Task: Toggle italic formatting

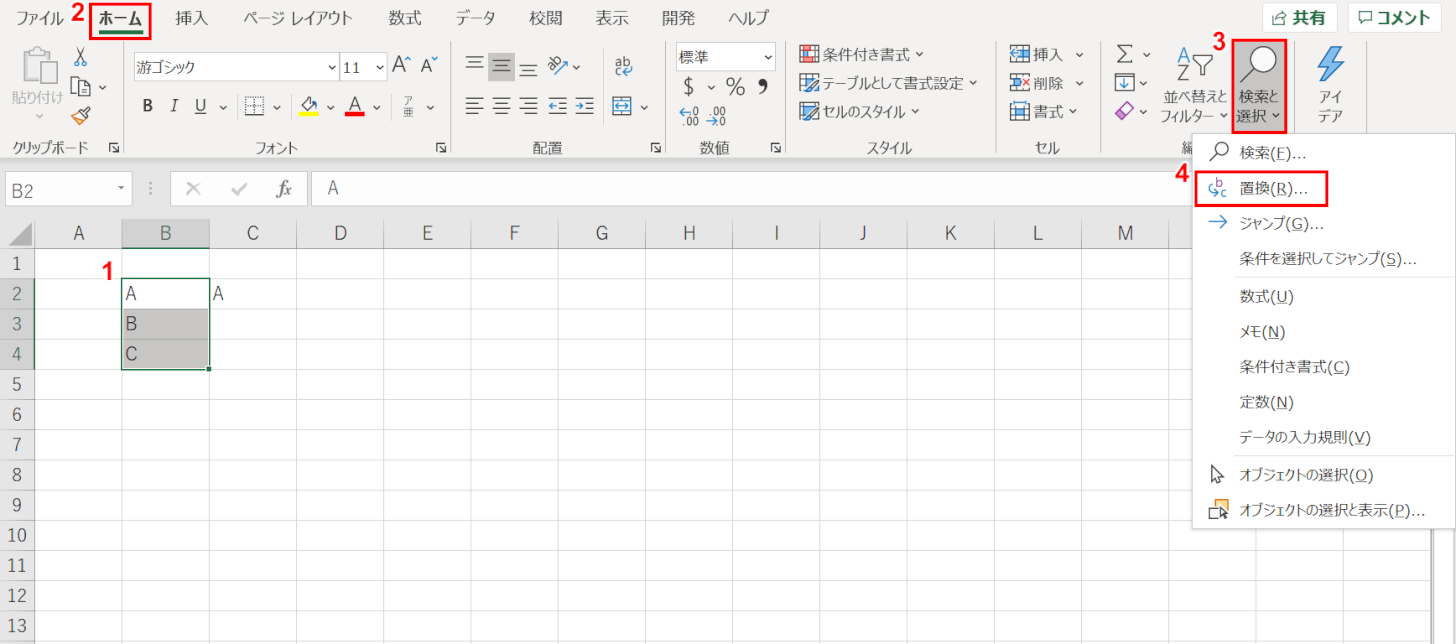Action: pyautogui.click(x=174, y=106)
